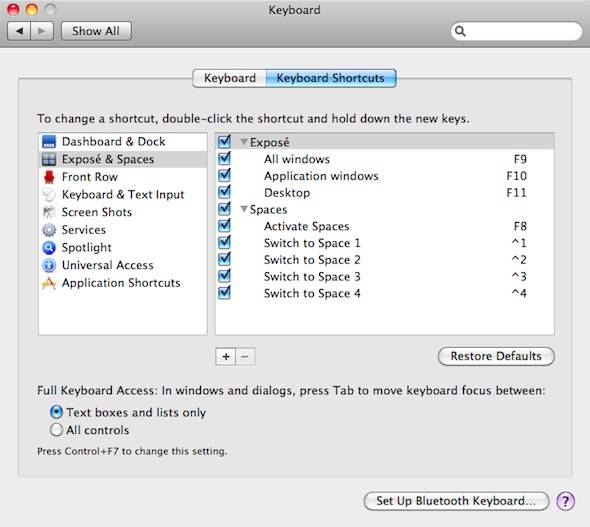Viewport: 590px width, 527px height.
Task: Click the Application Shortcuts icon
Action: pos(49,283)
